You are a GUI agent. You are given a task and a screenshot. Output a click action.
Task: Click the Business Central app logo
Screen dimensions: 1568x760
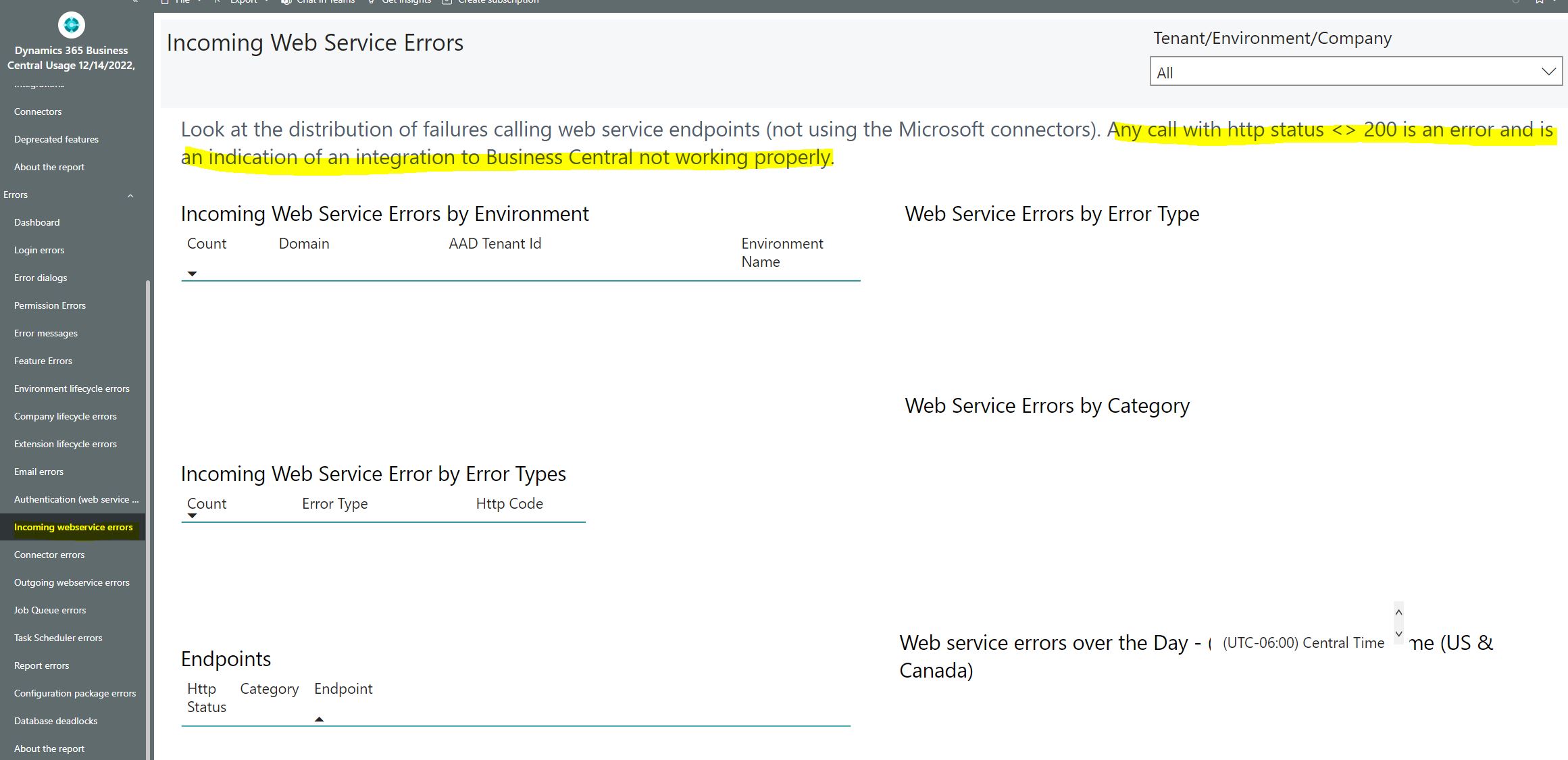pos(71,26)
